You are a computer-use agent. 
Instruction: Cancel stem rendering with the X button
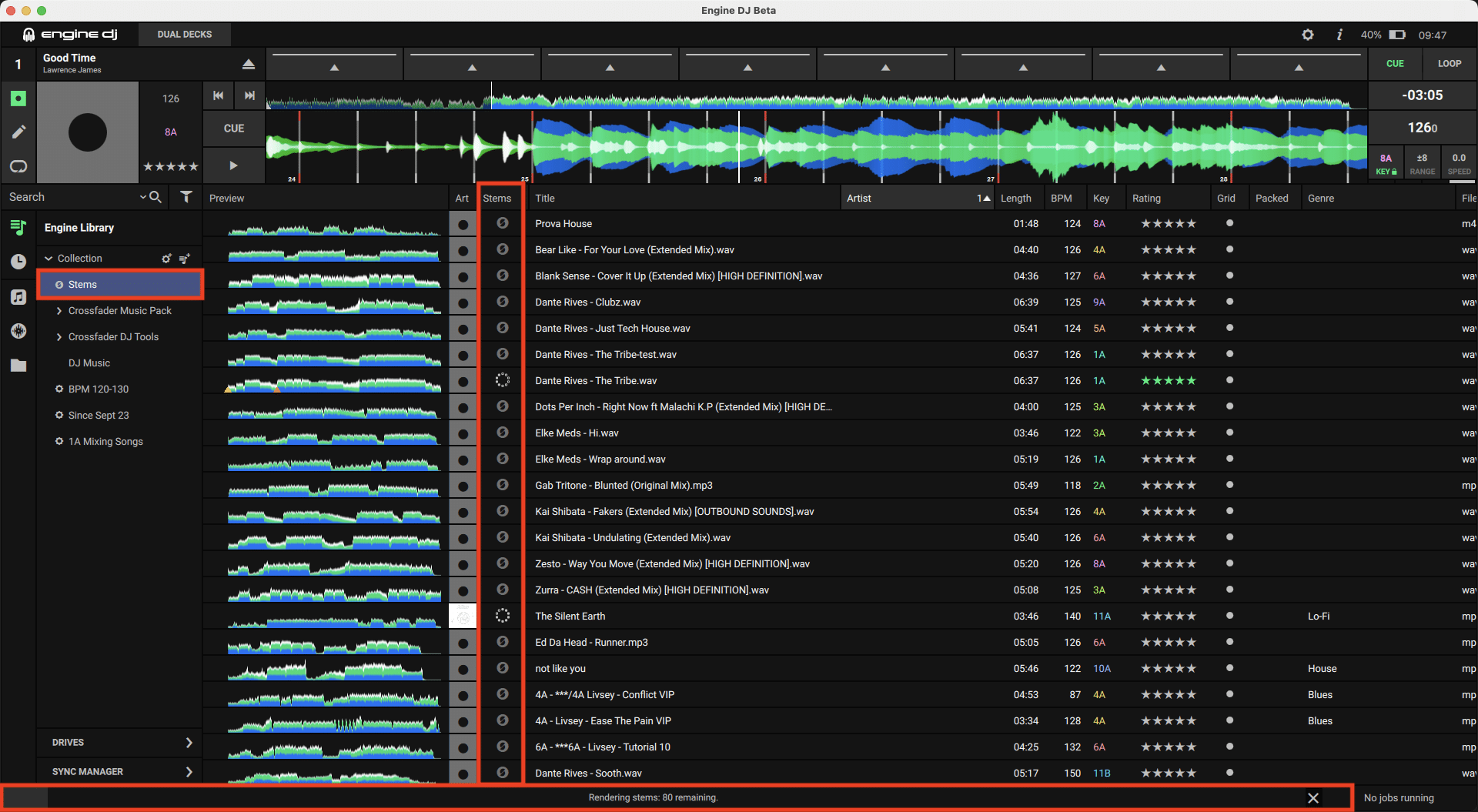tap(1313, 798)
